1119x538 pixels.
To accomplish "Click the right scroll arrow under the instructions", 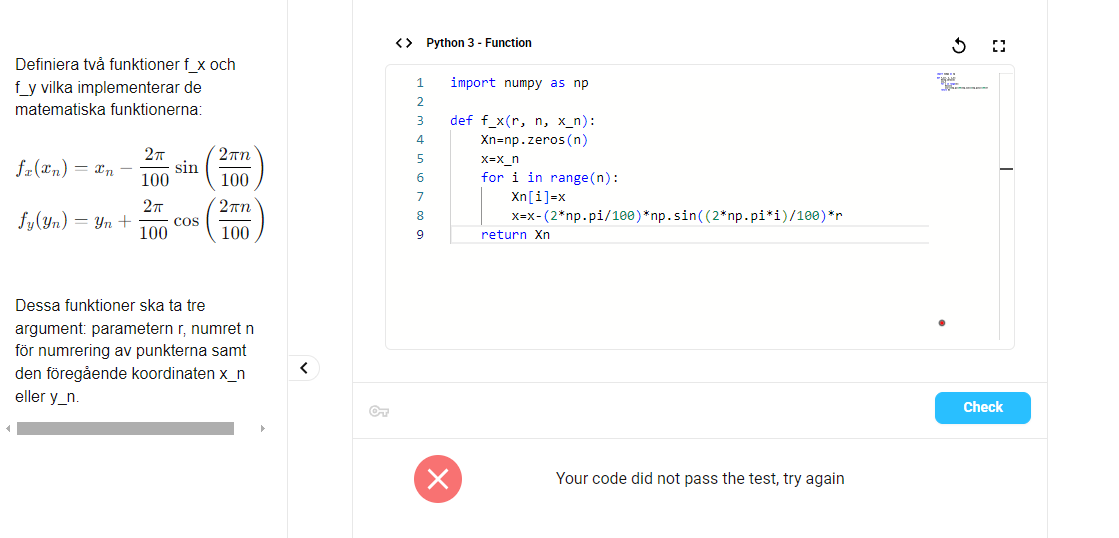I will [x=263, y=429].
